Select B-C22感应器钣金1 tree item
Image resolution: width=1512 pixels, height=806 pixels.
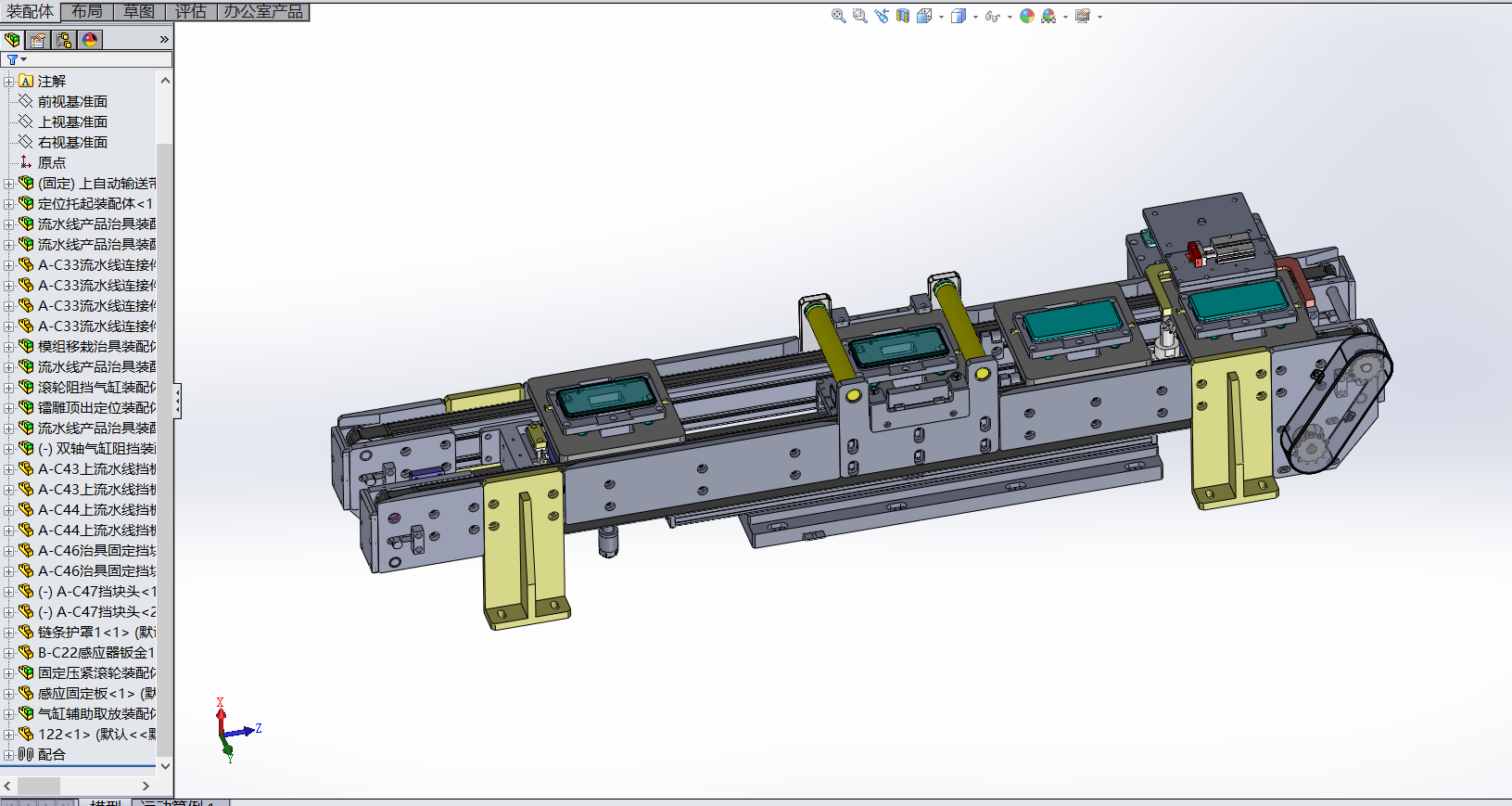click(96, 653)
